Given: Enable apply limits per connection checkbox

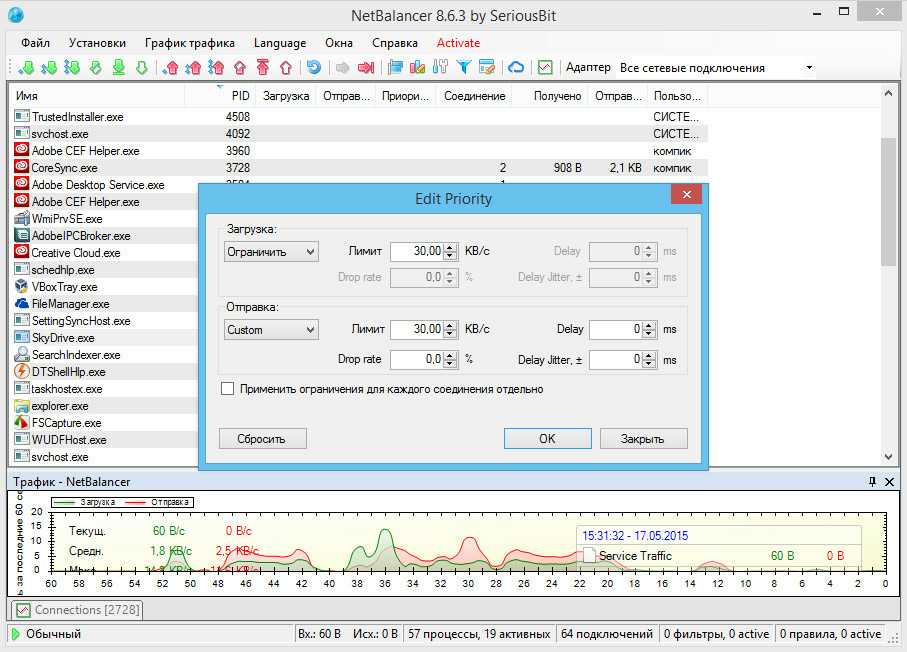Looking at the screenshot, I should click(227, 389).
